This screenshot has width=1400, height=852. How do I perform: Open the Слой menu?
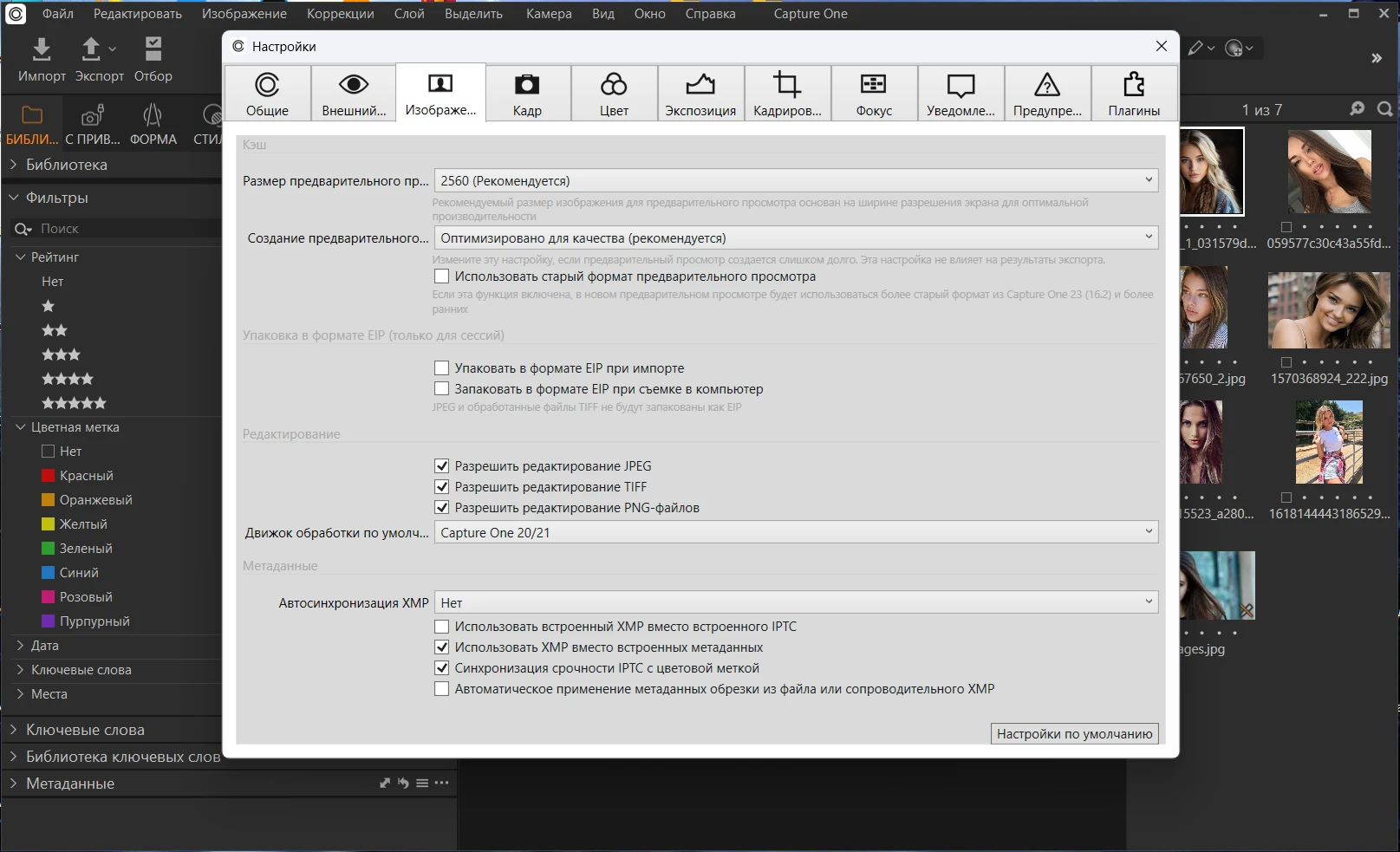pyautogui.click(x=409, y=14)
